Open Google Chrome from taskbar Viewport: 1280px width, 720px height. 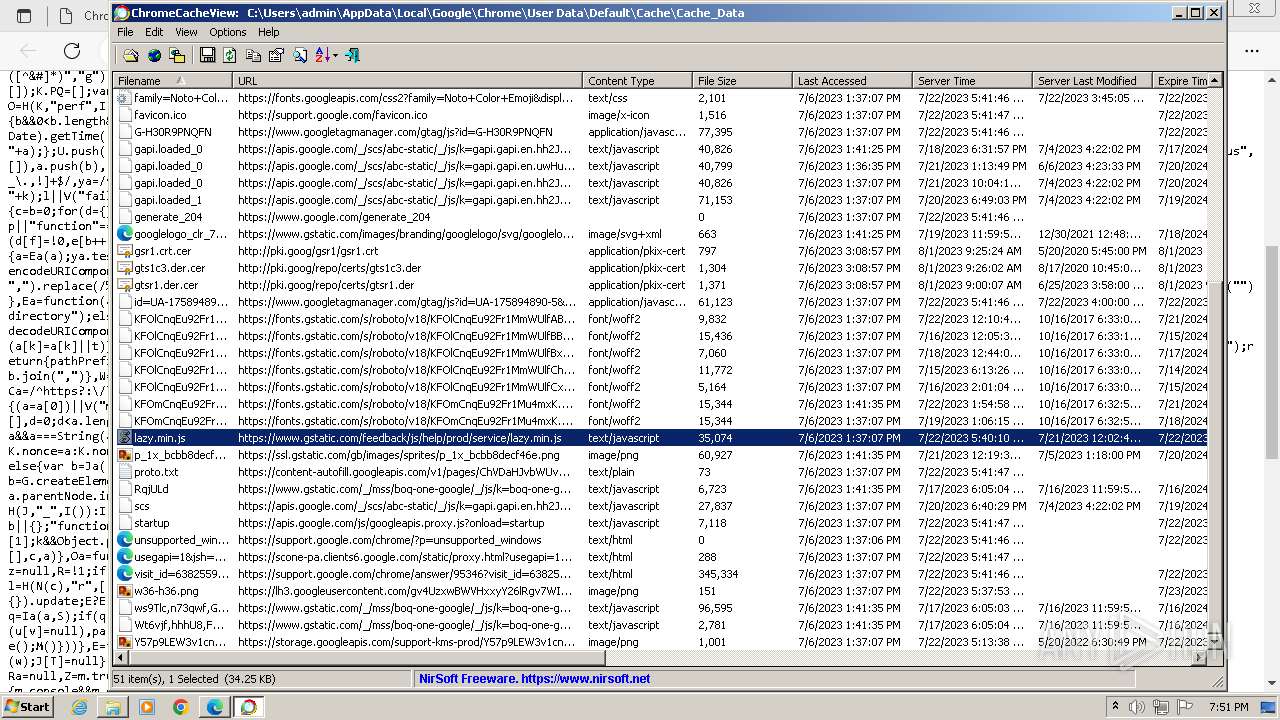(x=181, y=707)
